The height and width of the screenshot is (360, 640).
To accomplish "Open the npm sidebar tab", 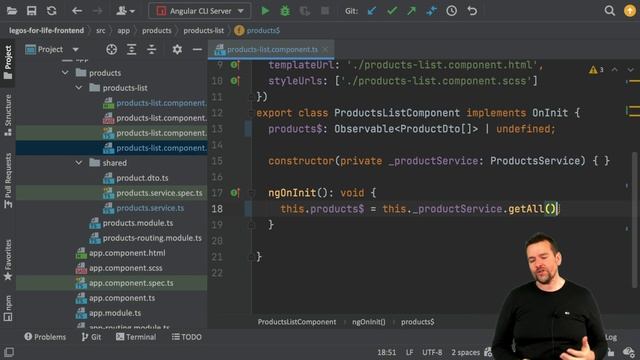I will pyautogui.click(x=8, y=308).
